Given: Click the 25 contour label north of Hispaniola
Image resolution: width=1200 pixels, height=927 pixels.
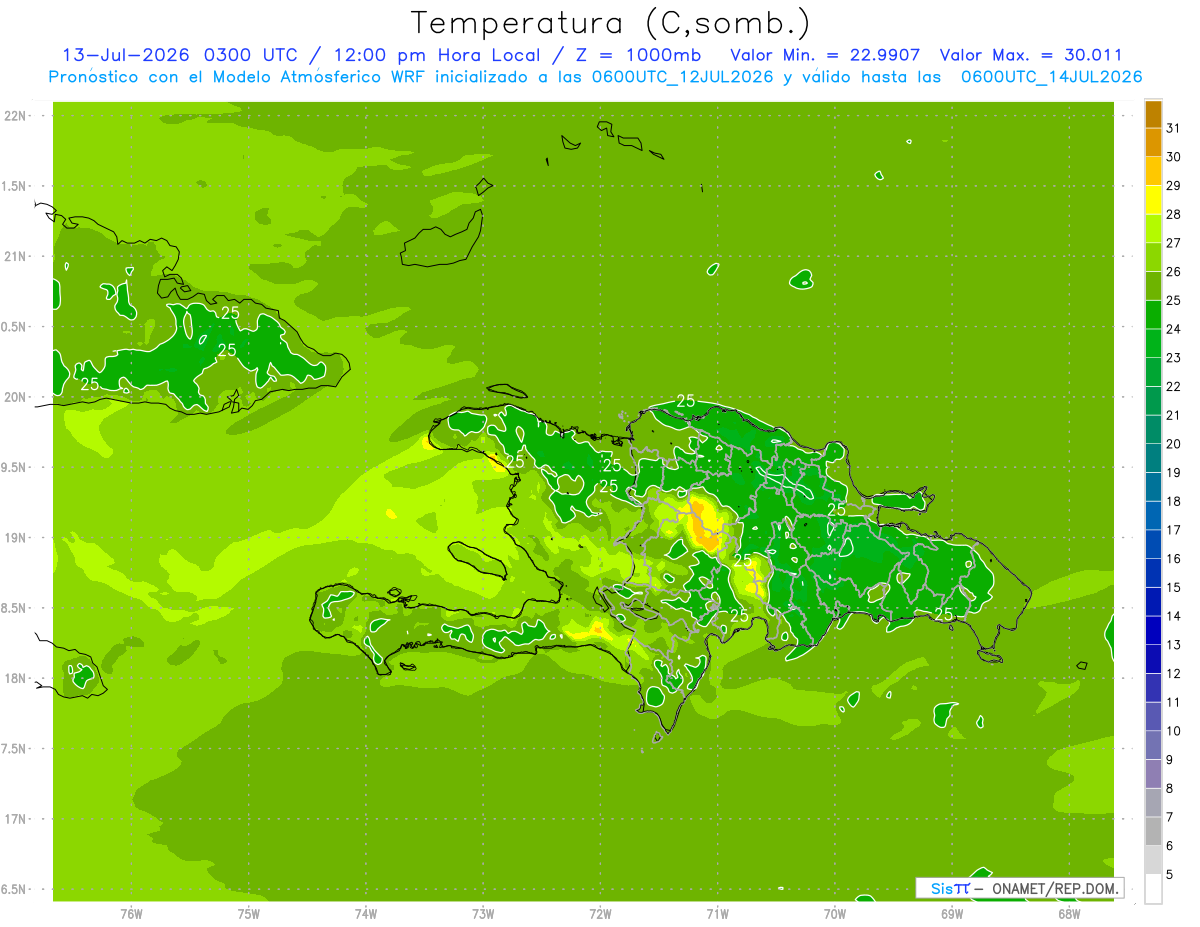Looking at the screenshot, I should click(x=686, y=400).
